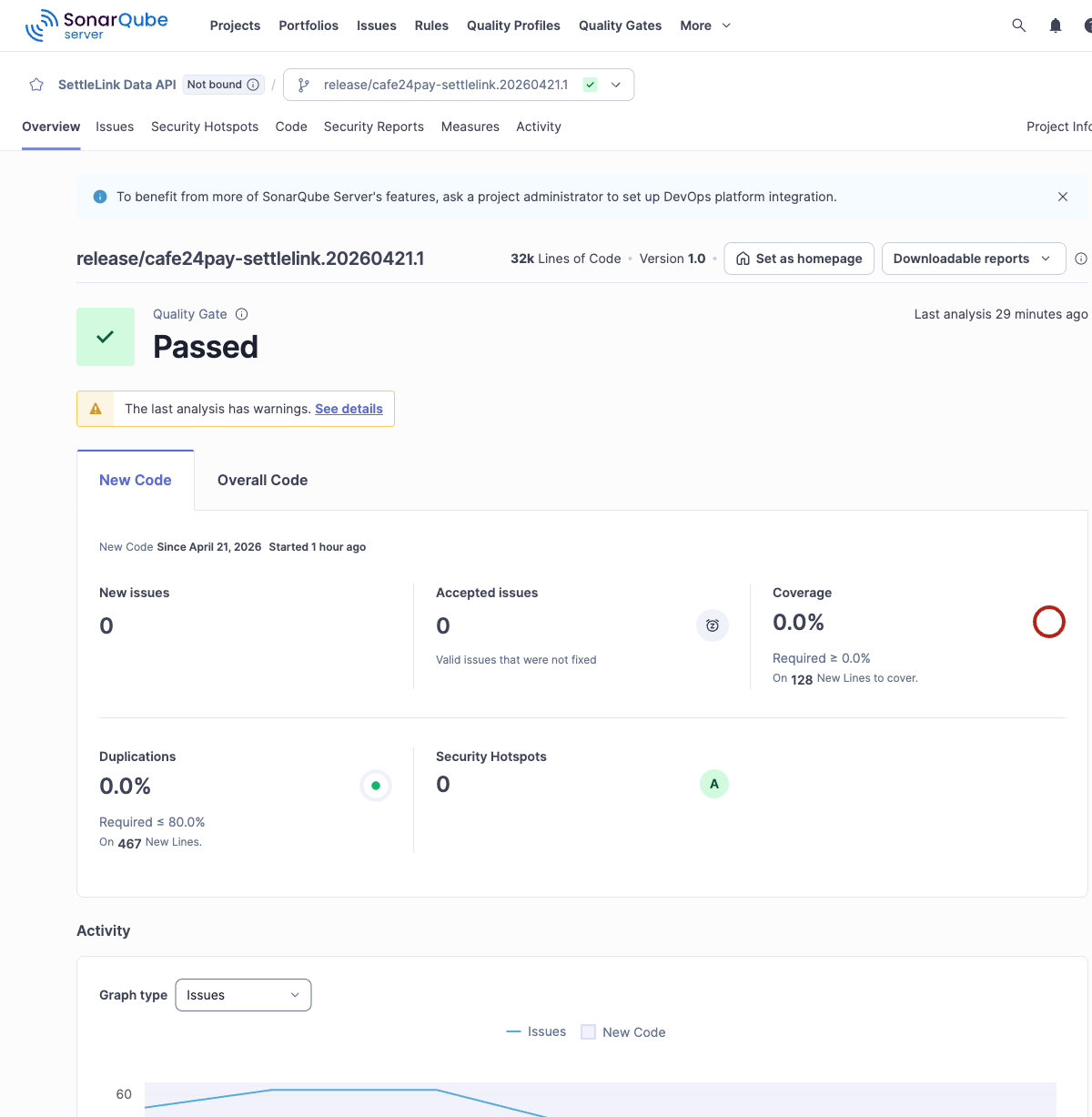Select the Overview project tab
Screen dimensions: 1092x1117
[x=51, y=127]
